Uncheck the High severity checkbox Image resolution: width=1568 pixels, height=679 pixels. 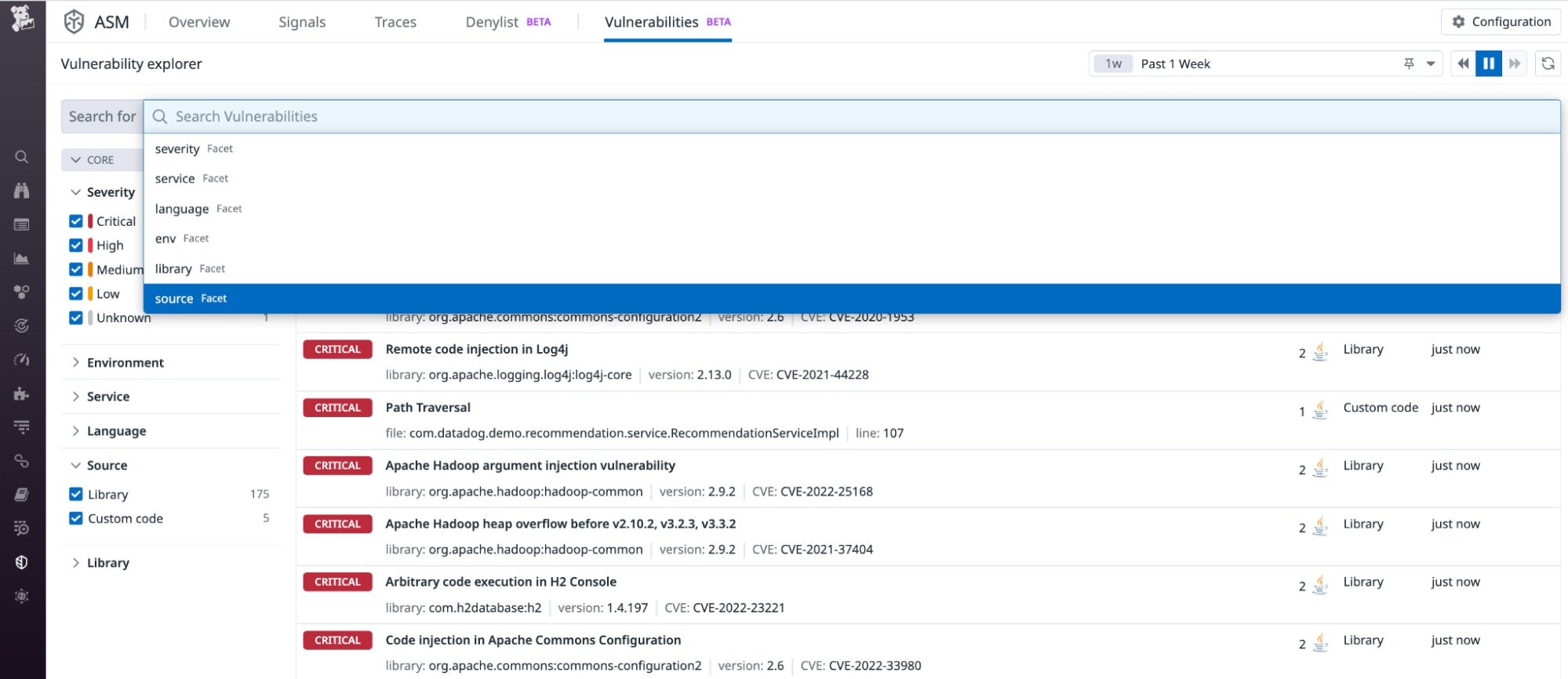coord(76,245)
